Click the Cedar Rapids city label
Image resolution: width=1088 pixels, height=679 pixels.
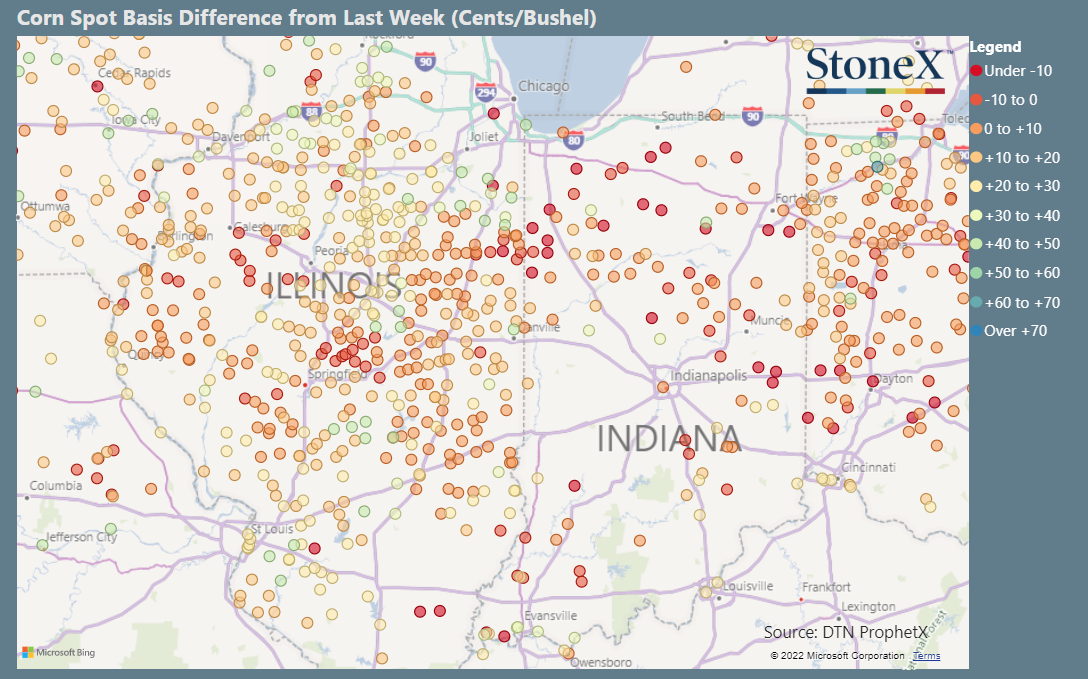[134, 73]
